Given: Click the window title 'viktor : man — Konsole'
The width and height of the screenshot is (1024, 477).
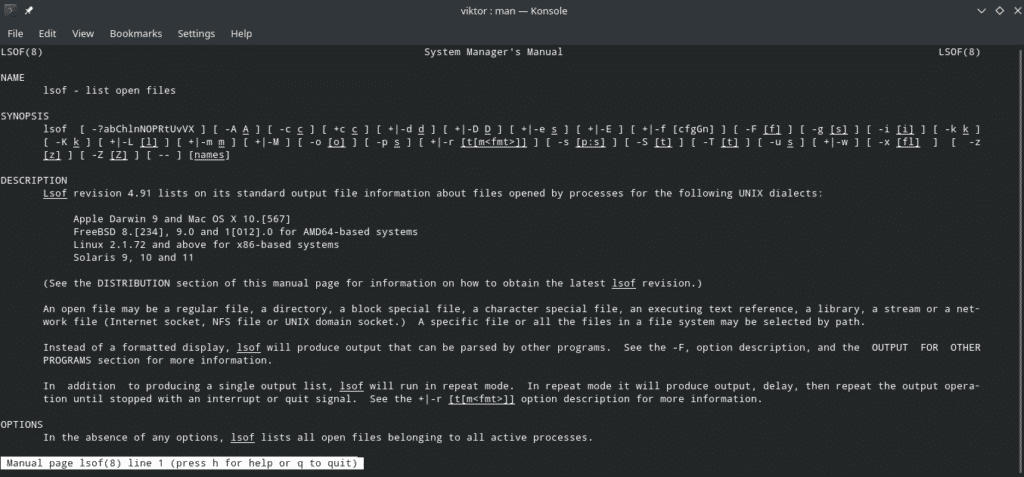Looking at the screenshot, I should (511, 11).
